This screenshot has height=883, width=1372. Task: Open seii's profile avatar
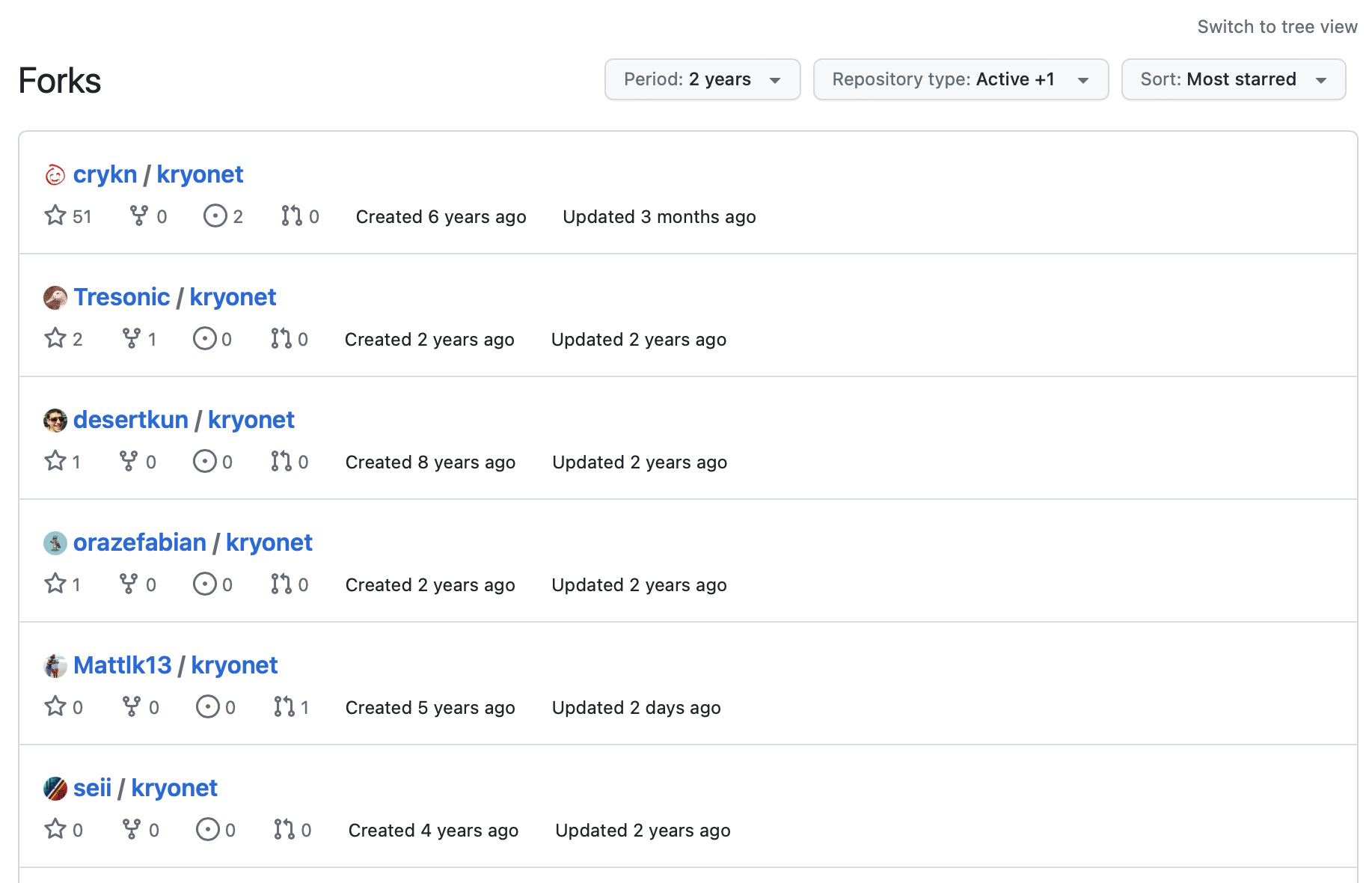point(54,787)
